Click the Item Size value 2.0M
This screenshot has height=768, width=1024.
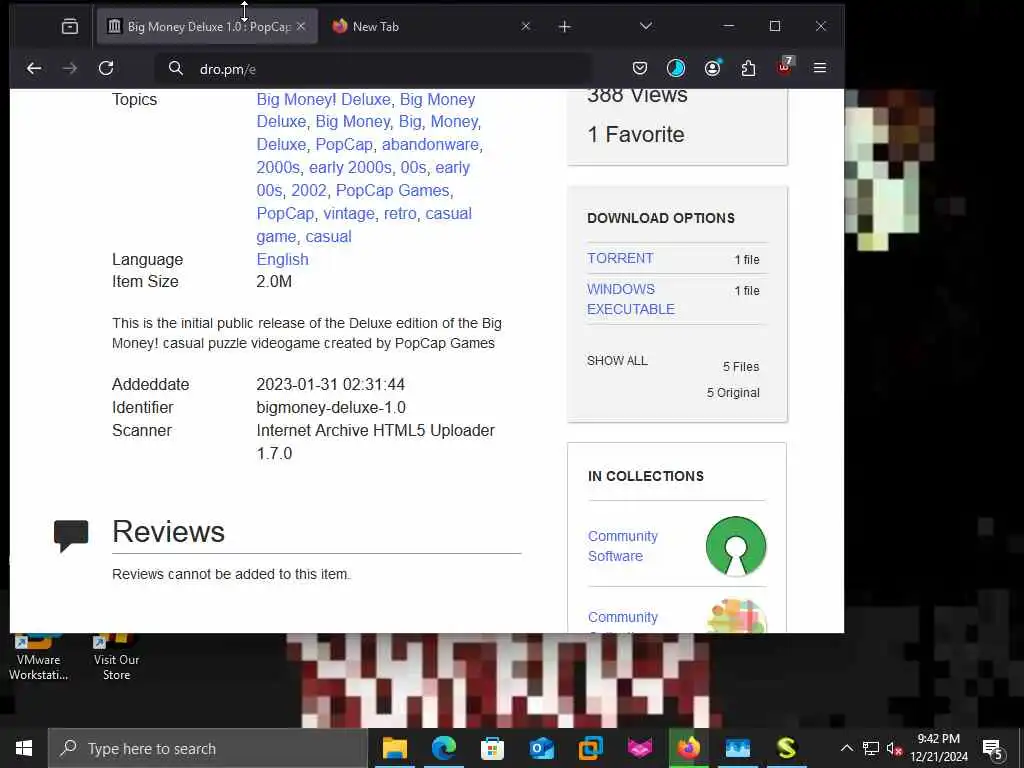(274, 281)
